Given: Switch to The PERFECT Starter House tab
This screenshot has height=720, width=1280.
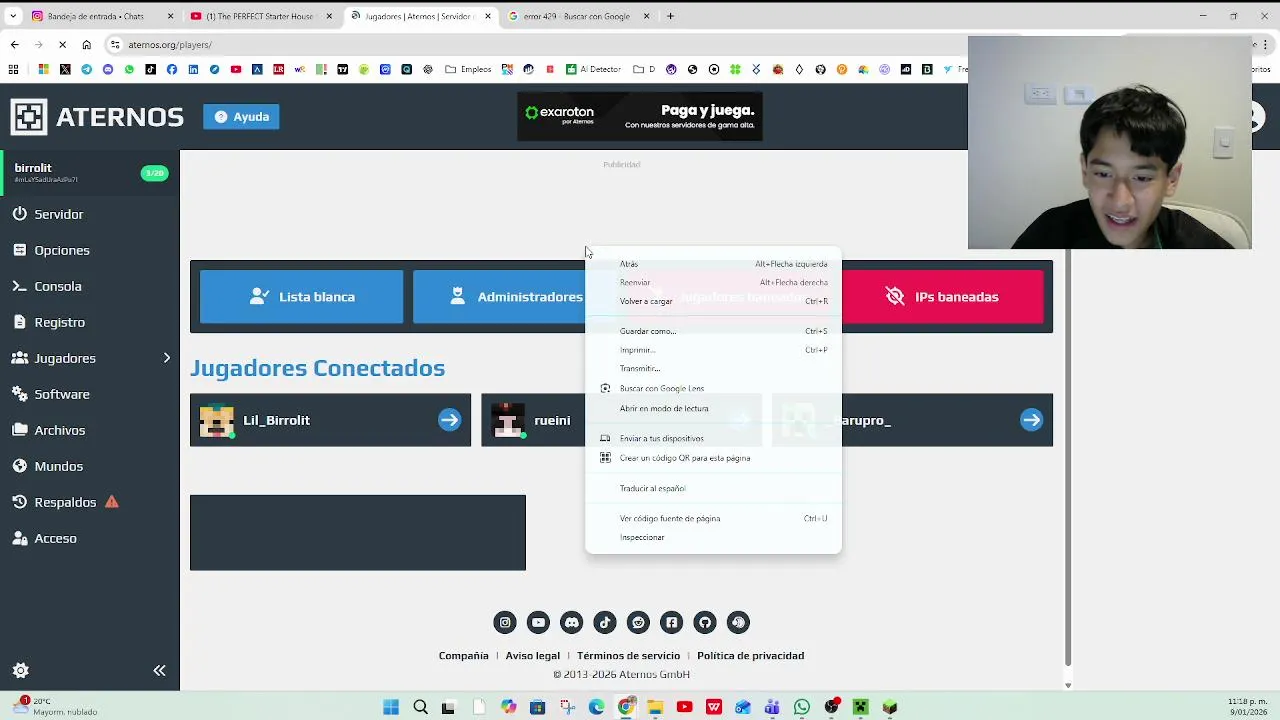Looking at the screenshot, I should point(260,16).
